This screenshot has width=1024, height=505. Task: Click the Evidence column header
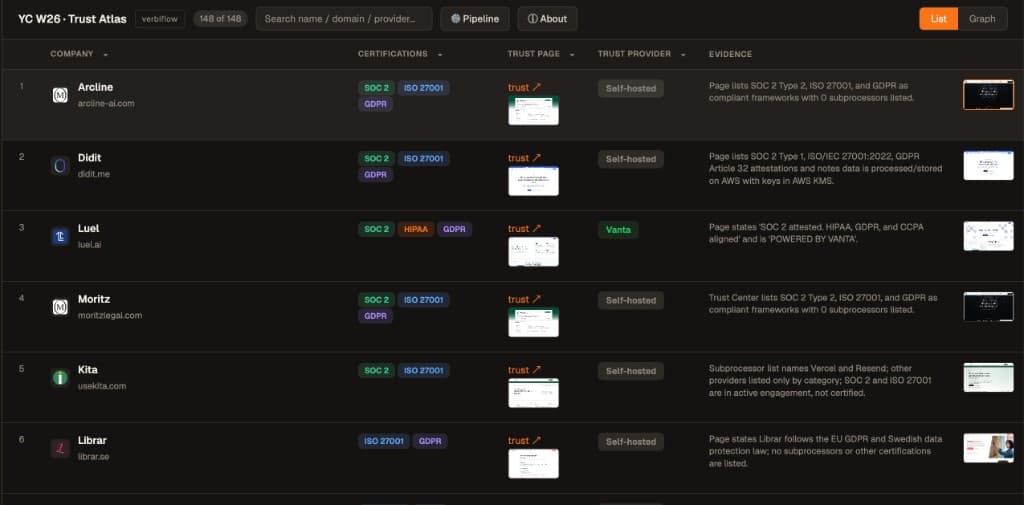point(730,54)
